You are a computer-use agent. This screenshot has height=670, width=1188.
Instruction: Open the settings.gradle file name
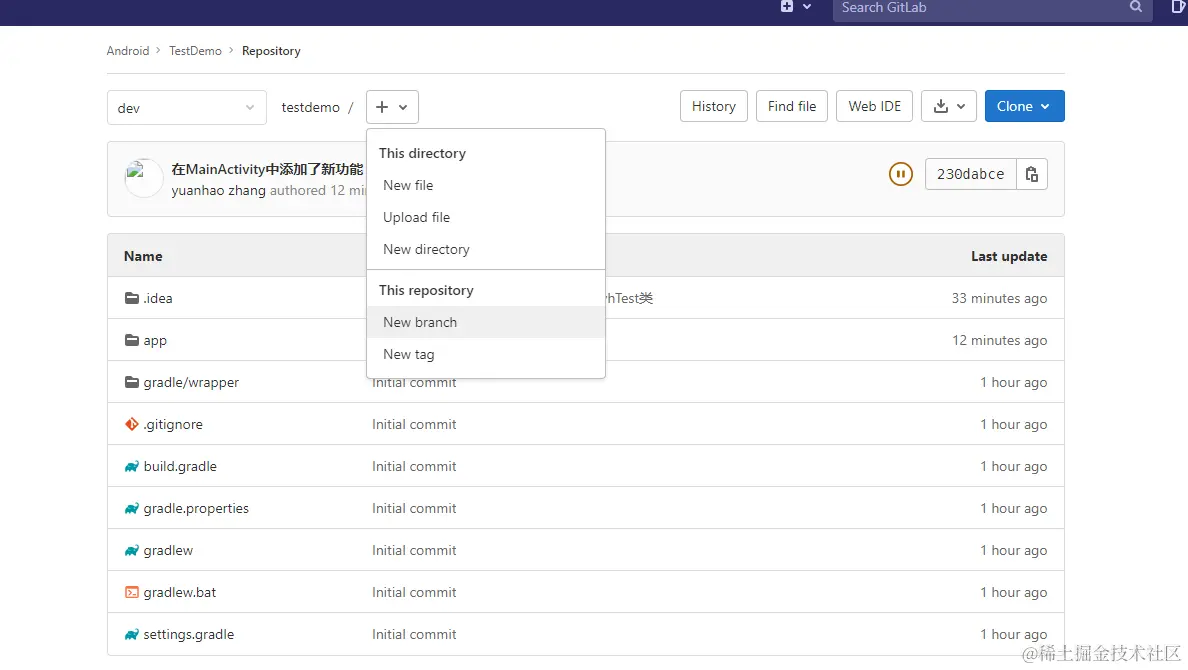pyautogui.click(x=189, y=634)
